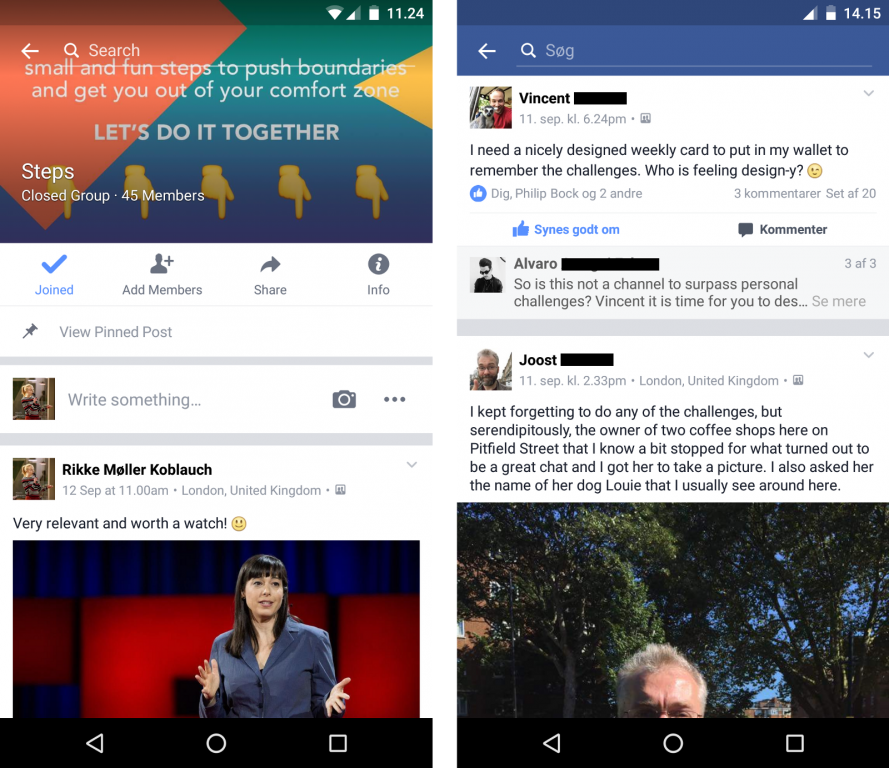
Task: Tap the Joined checkmark button
Action: (x=54, y=275)
